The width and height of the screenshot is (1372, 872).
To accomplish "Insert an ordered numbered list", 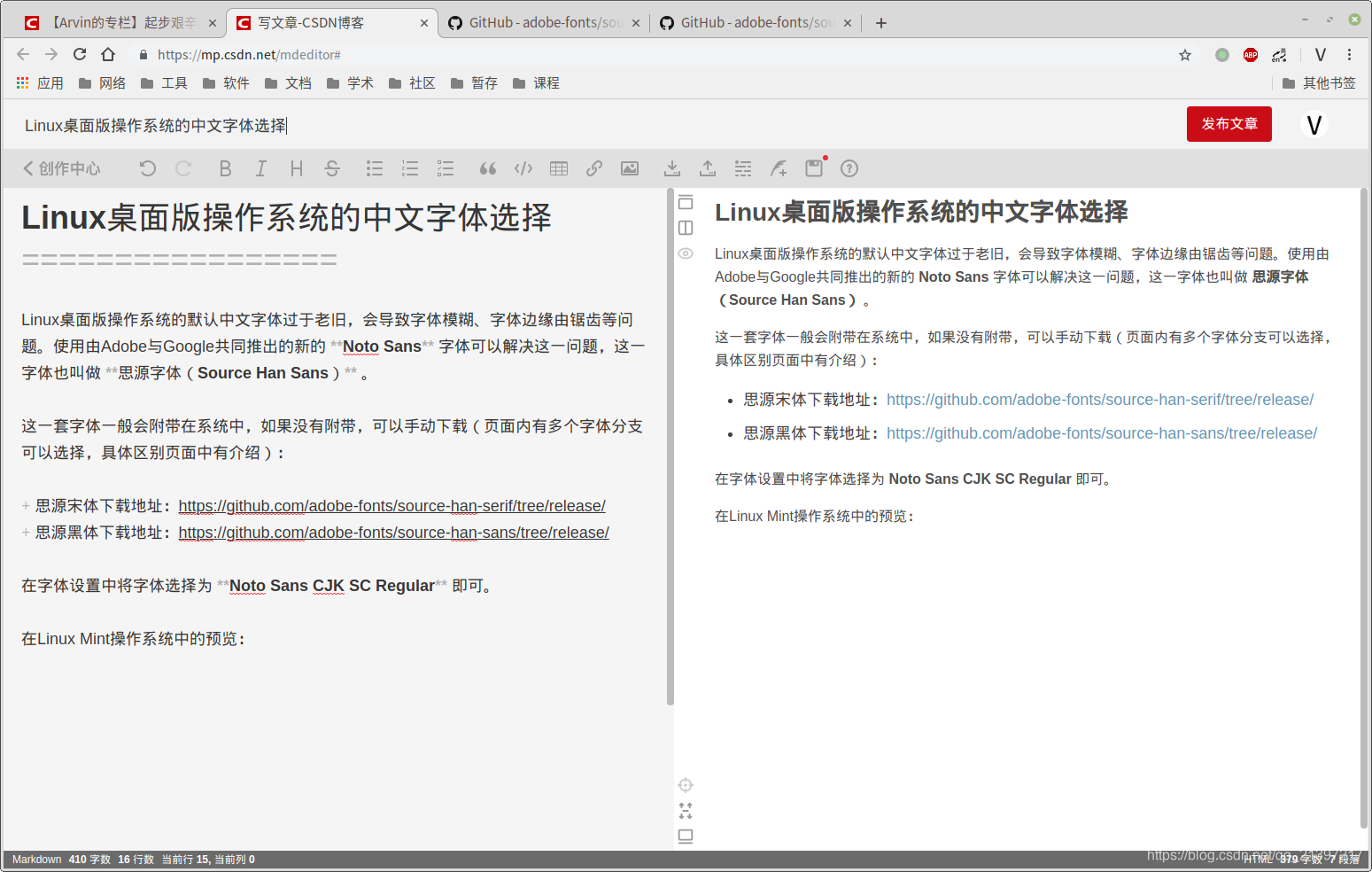I will [410, 168].
